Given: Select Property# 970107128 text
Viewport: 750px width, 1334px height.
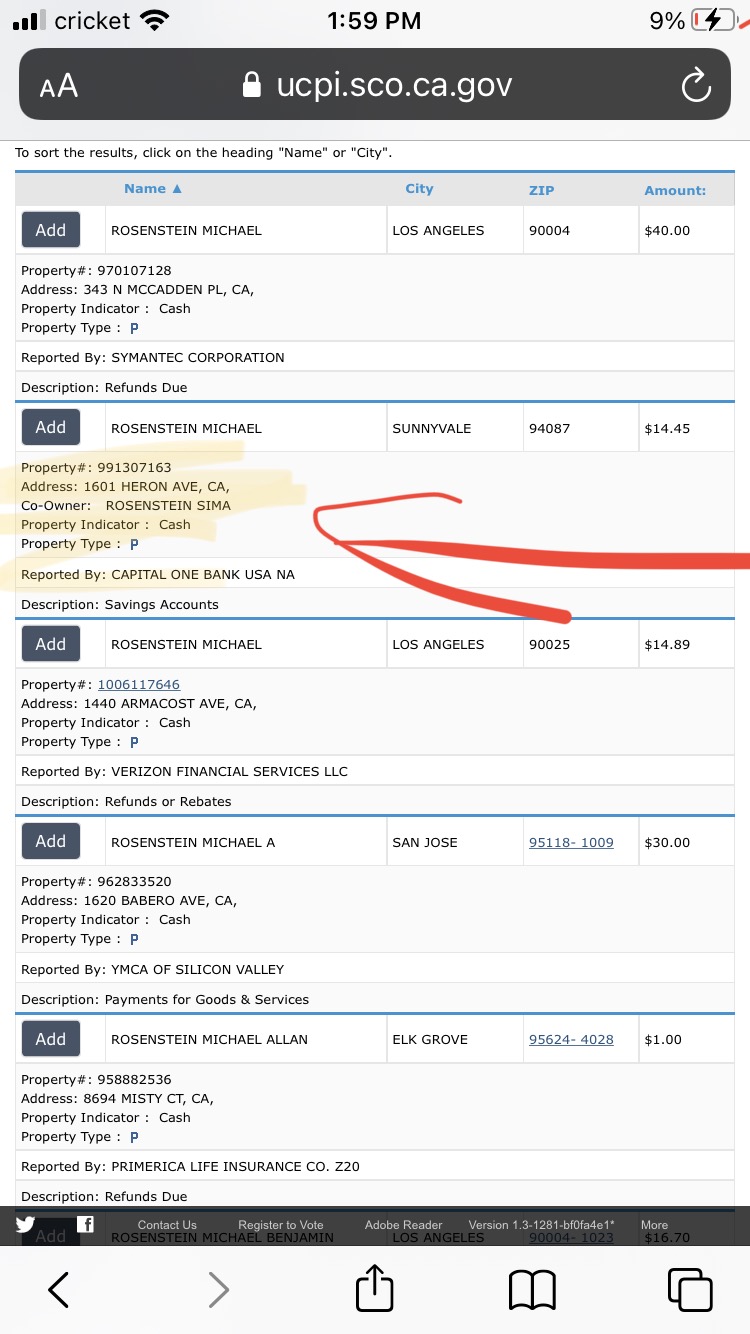Looking at the screenshot, I should (x=96, y=270).
